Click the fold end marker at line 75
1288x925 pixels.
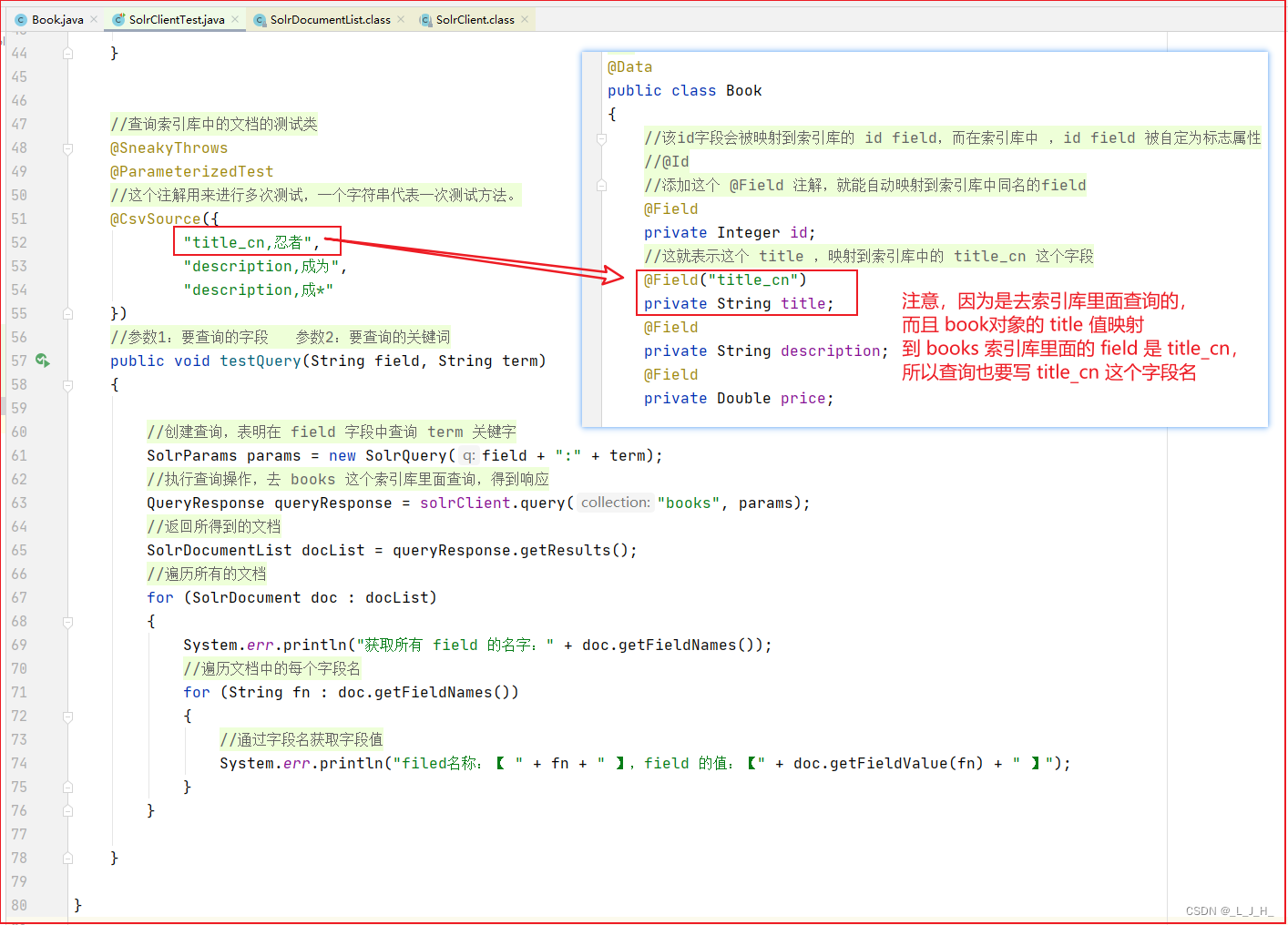pos(68,787)
